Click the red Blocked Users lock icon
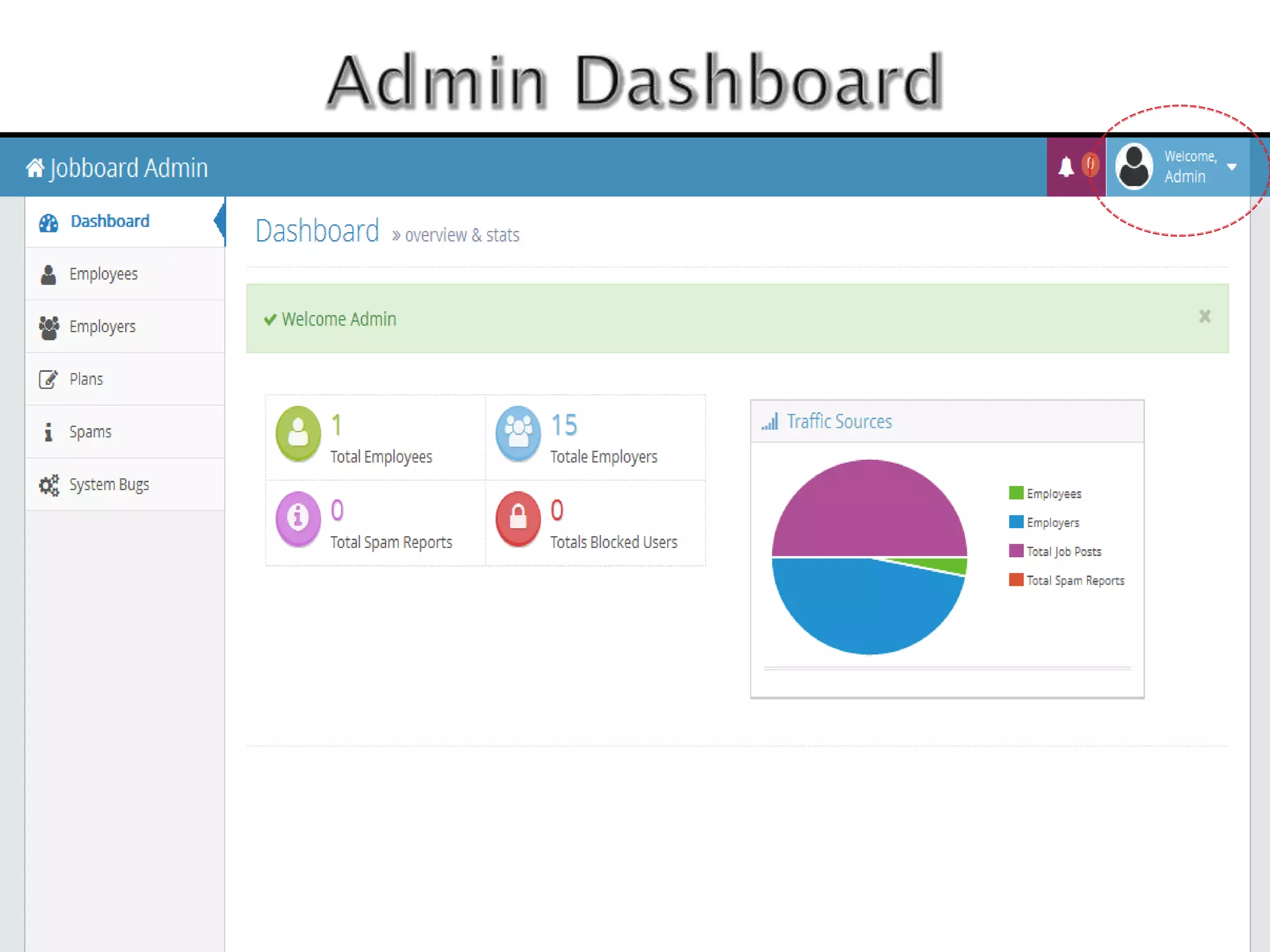The width and height of the screenshot is (1270, 952). point(518,518)
